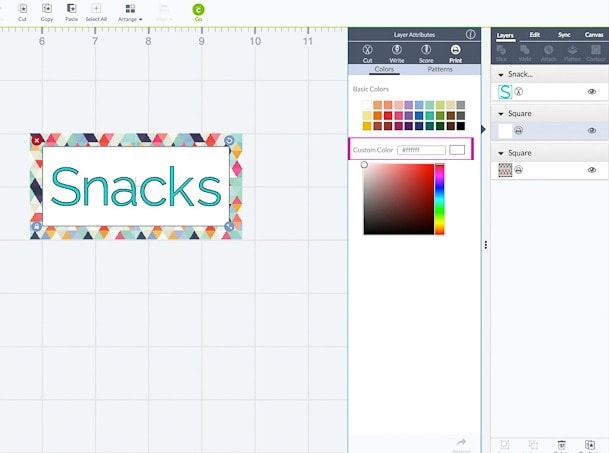This screenshot has height=453, width=609.
Task: Pick the teal basic color swatch in middle row
Action: pos(430,115)
